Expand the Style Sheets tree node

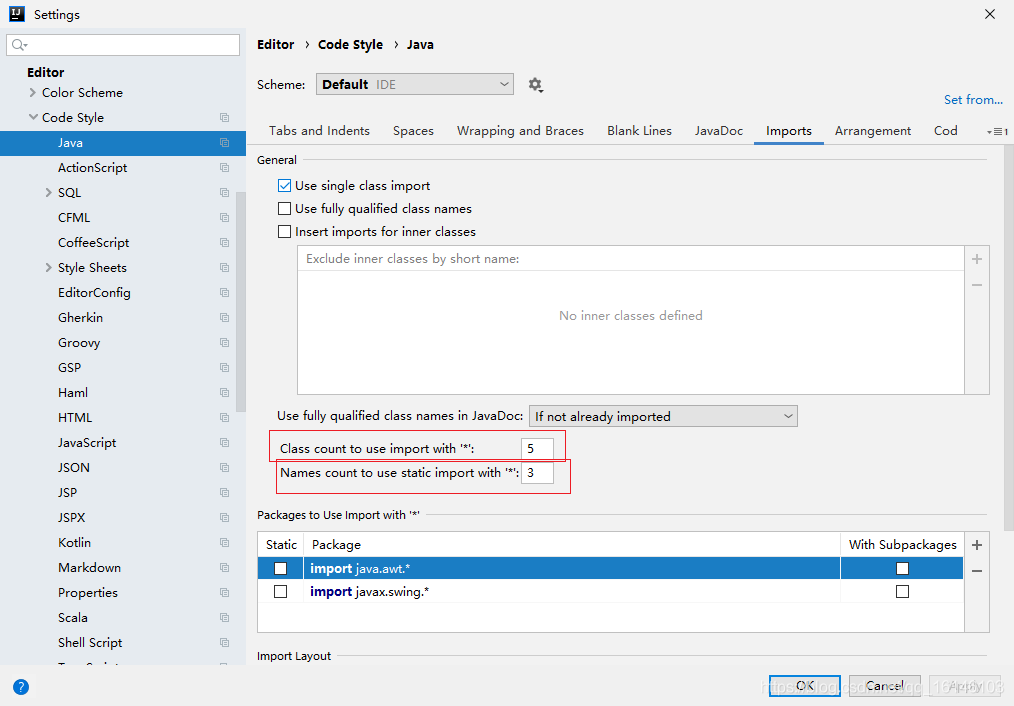(49, 268)
